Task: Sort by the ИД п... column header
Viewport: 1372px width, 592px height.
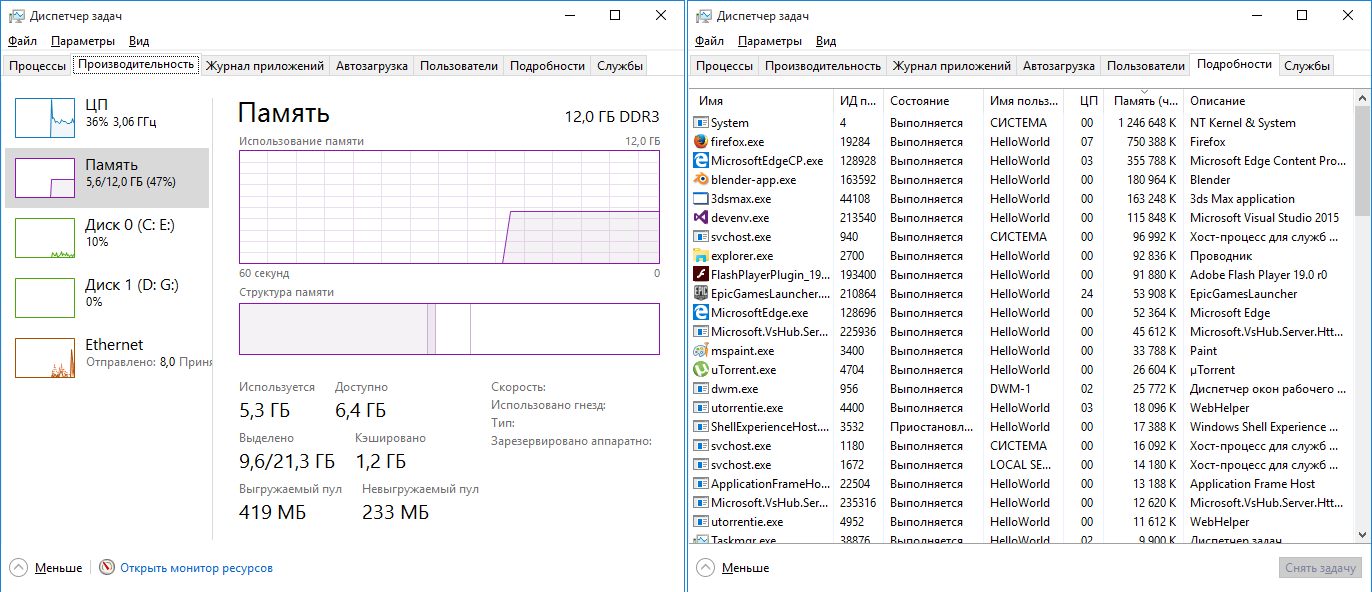Action: pyautogui.click(x=858, y=101)
